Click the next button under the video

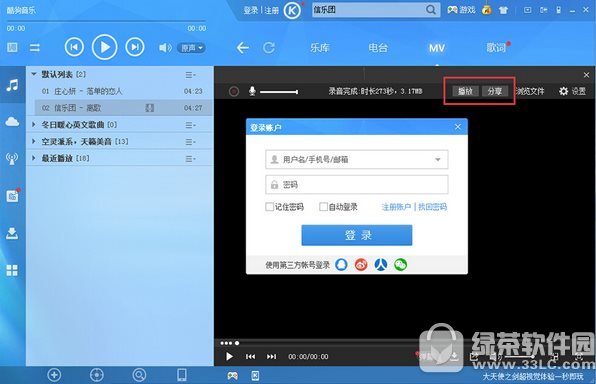271,357
